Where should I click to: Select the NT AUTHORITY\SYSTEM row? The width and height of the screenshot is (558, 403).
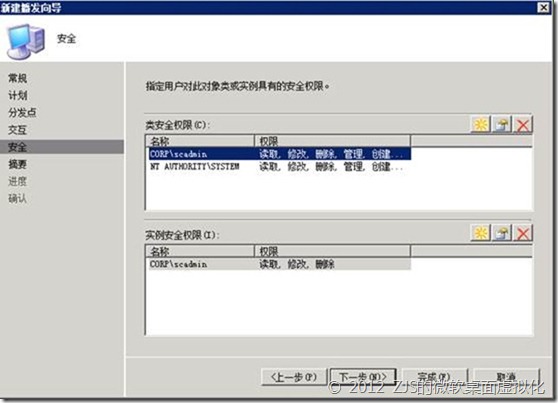point(280,166)
